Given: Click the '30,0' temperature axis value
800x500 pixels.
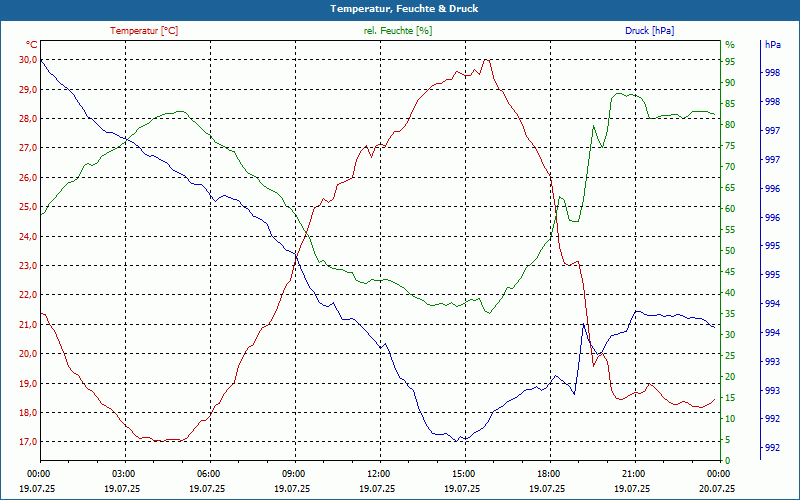Looking at the screenshot, I should tap(28, 60).
